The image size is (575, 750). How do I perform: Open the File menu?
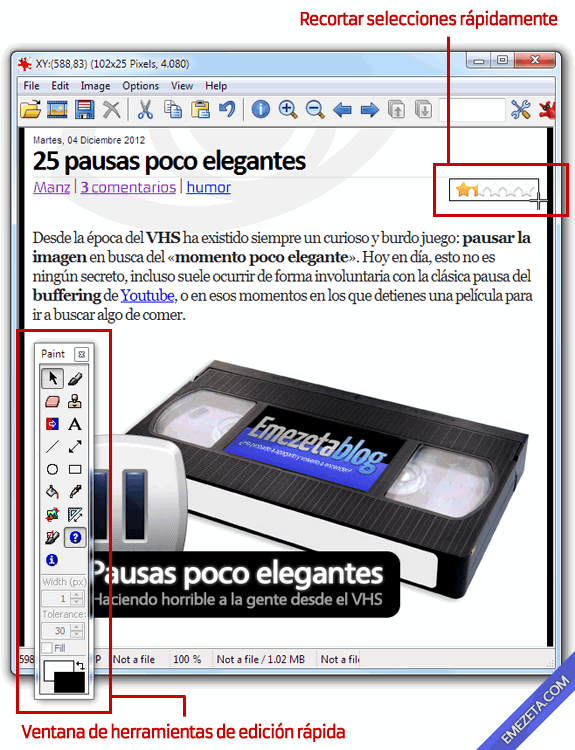pos(32,86)
